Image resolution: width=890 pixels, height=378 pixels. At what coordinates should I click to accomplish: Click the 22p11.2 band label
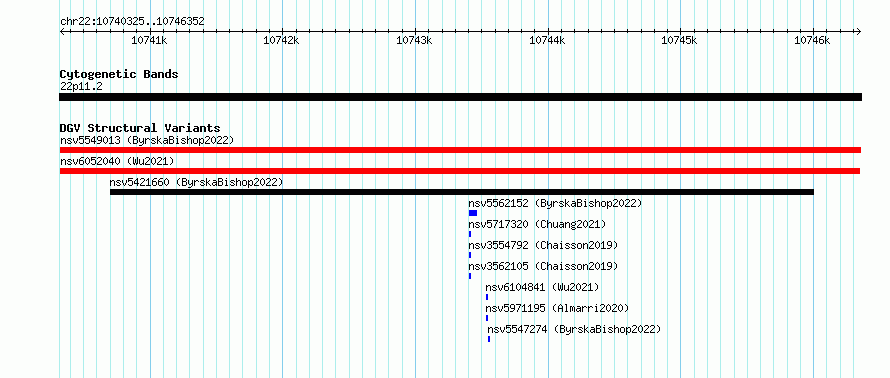(x=81, y=86)
